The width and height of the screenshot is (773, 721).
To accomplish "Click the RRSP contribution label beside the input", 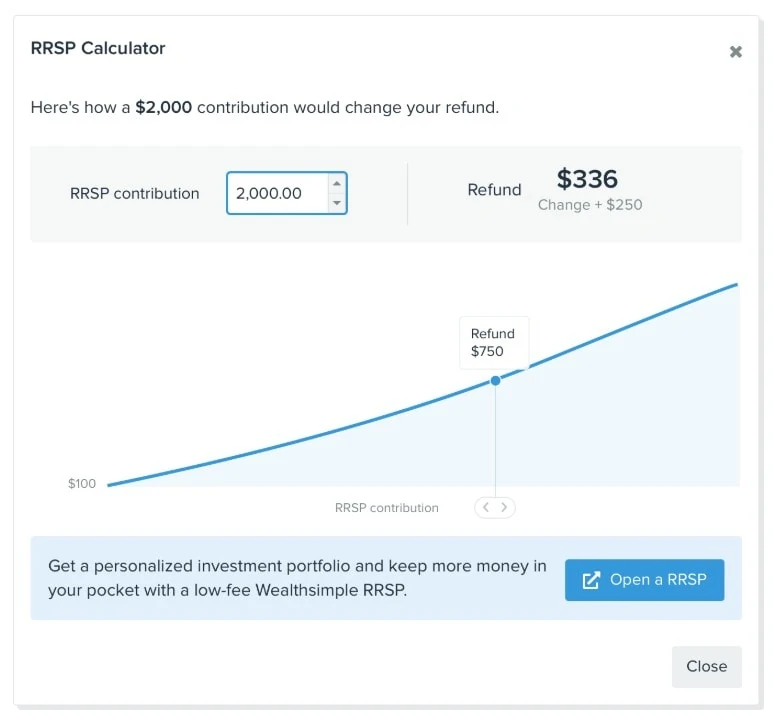I will (134, 194).
